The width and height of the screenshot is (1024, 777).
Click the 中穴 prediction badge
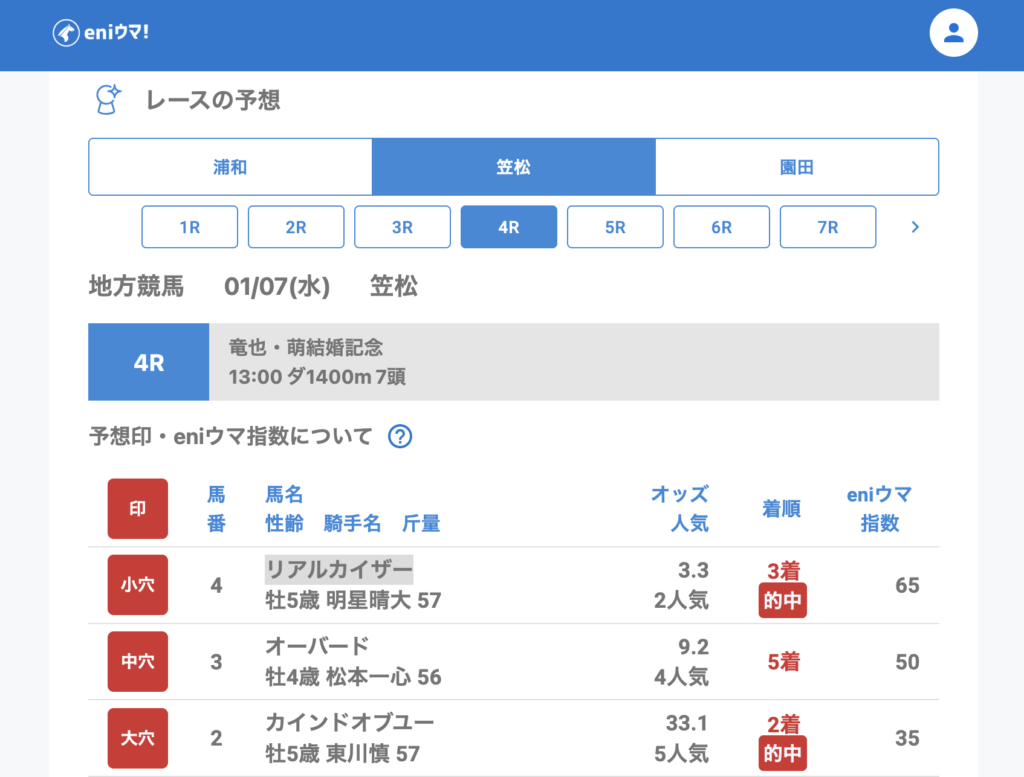click(138, 662)
